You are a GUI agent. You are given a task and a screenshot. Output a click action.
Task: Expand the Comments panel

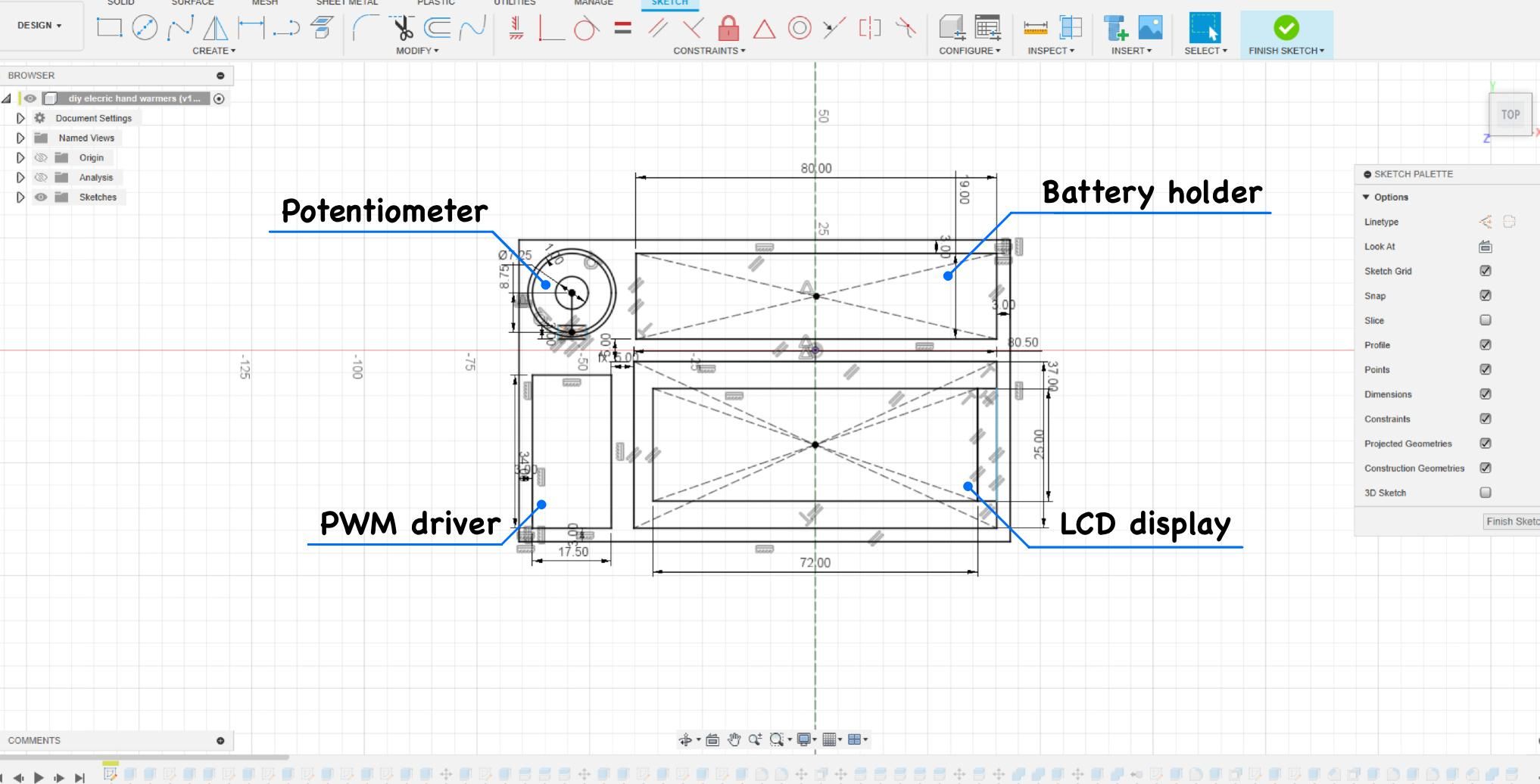pos(220,740)
